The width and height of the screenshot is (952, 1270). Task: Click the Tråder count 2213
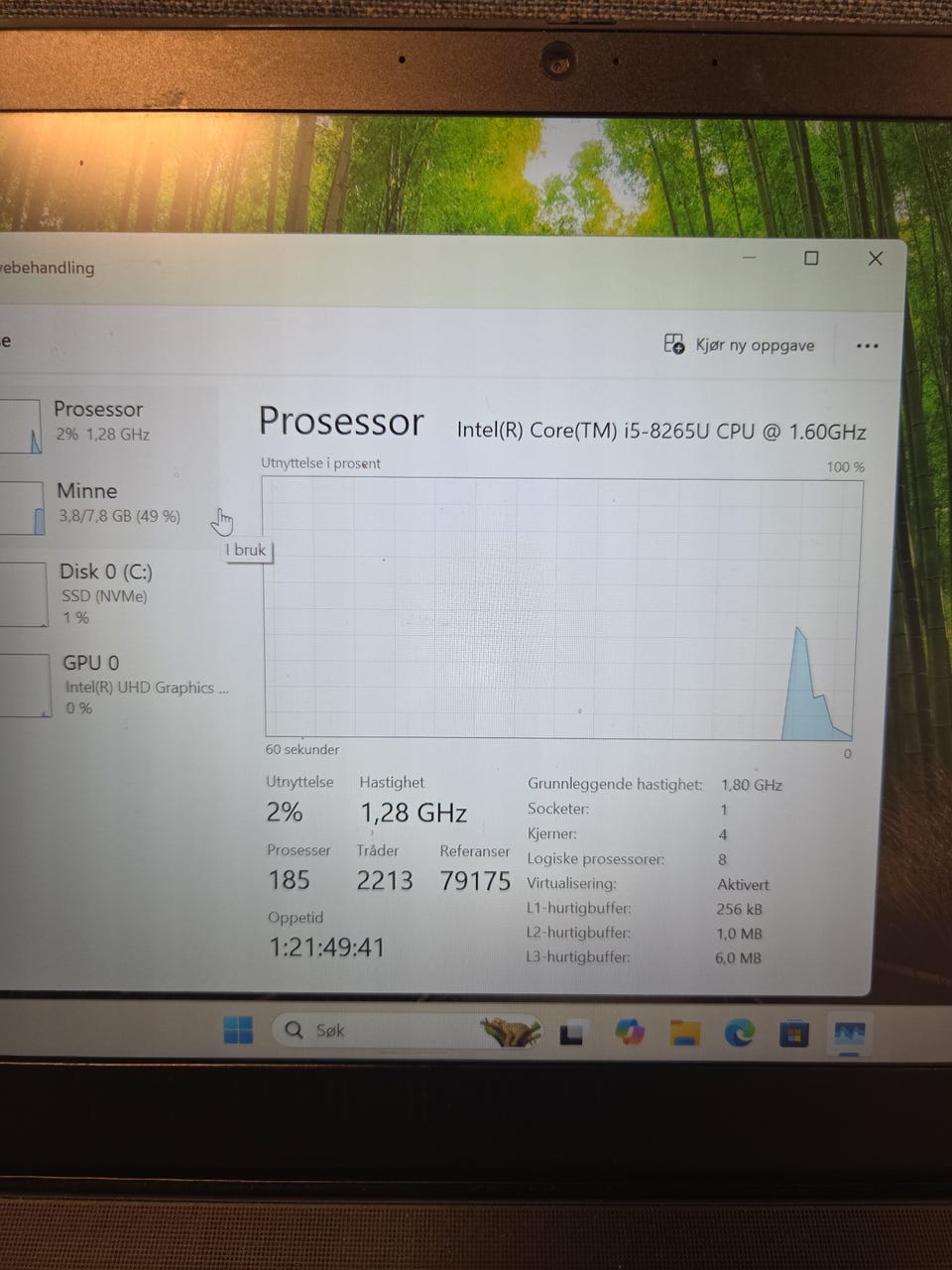click(x=385, y=880)
